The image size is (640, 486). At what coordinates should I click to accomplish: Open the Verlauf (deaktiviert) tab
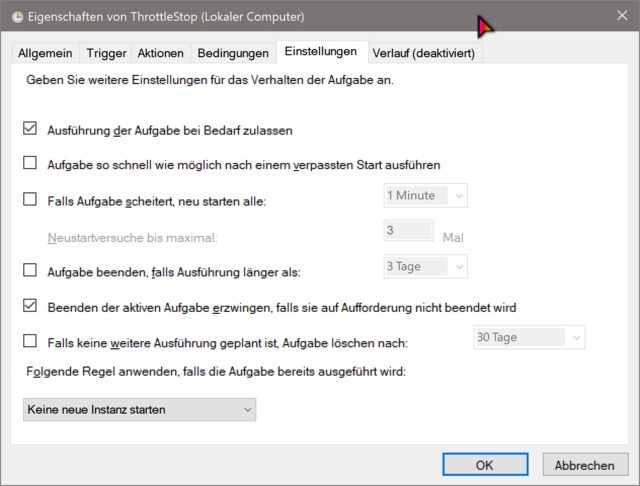(x=424, y=53)
